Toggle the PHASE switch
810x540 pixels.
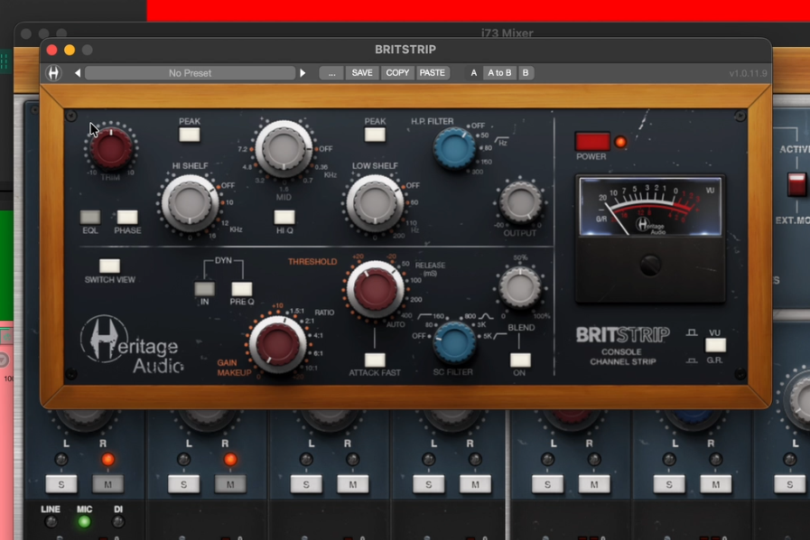pyautogui.click(x=127, y=217)
